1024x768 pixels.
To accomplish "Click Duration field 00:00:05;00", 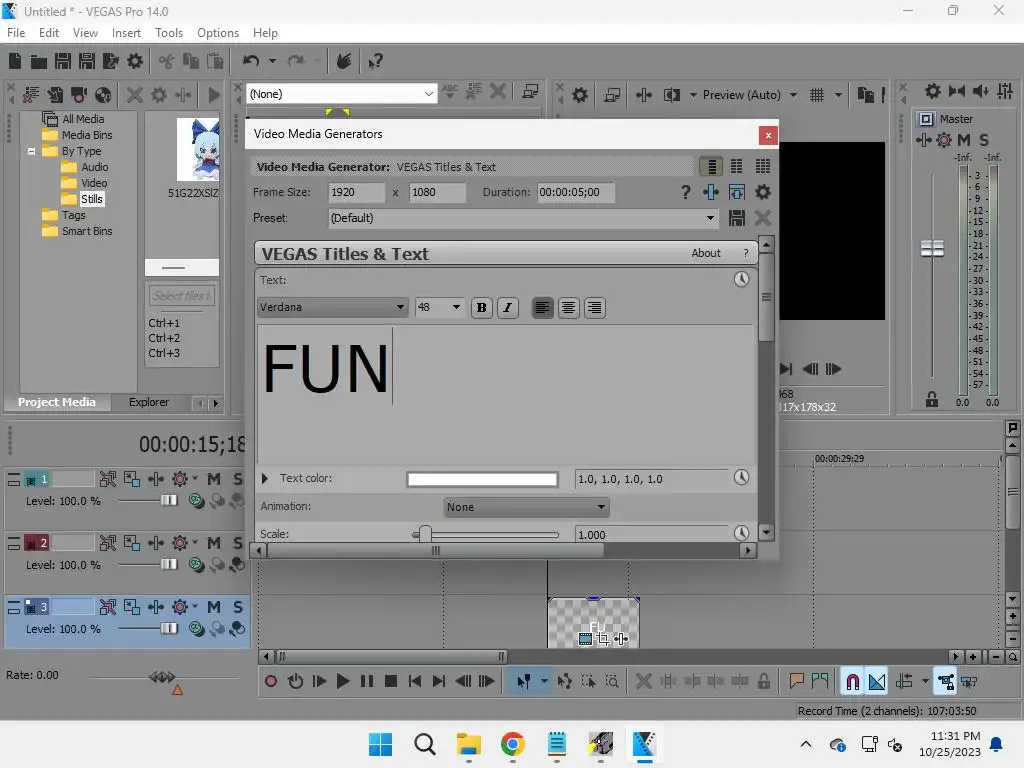I will (575, 193).
